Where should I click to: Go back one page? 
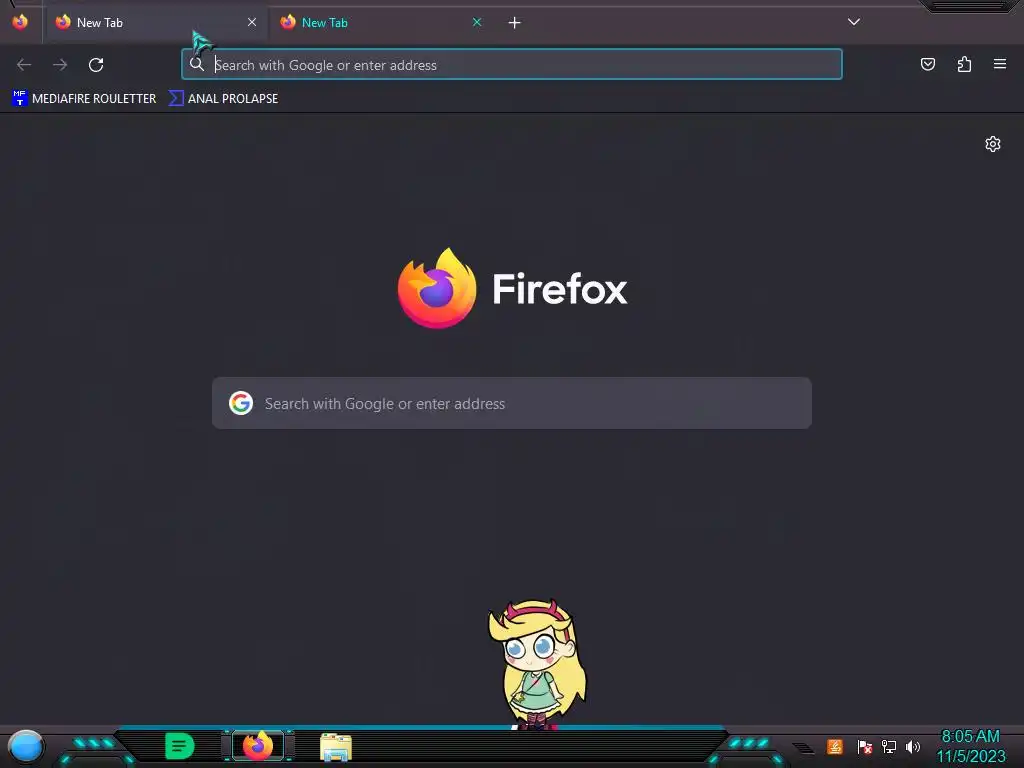coord(24,65)
